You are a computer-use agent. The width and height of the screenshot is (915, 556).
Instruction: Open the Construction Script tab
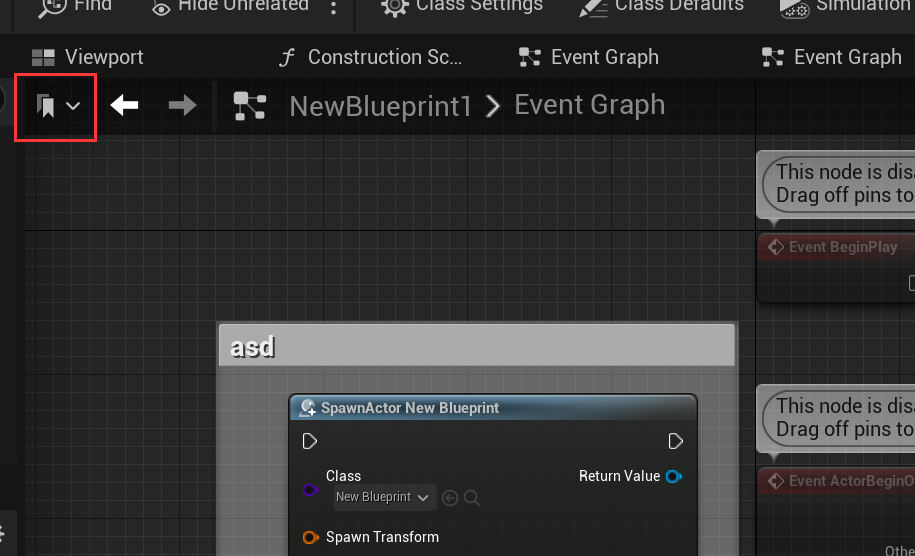[370, 57]
